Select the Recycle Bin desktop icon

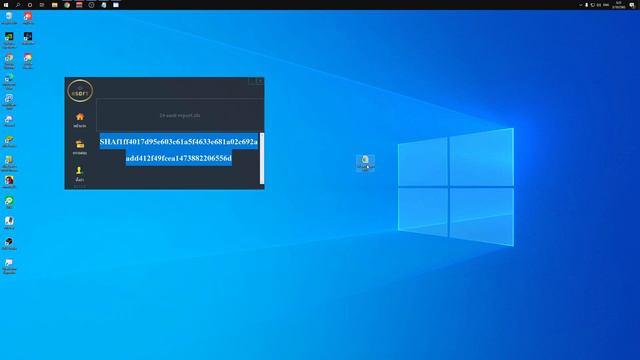[9, 18]
